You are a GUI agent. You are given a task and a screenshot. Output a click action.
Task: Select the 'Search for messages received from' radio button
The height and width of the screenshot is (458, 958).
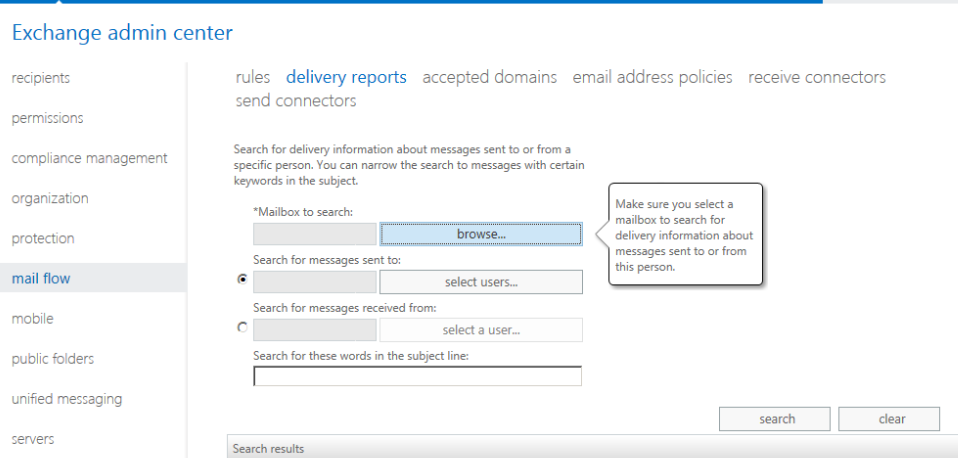pos(242,327)
